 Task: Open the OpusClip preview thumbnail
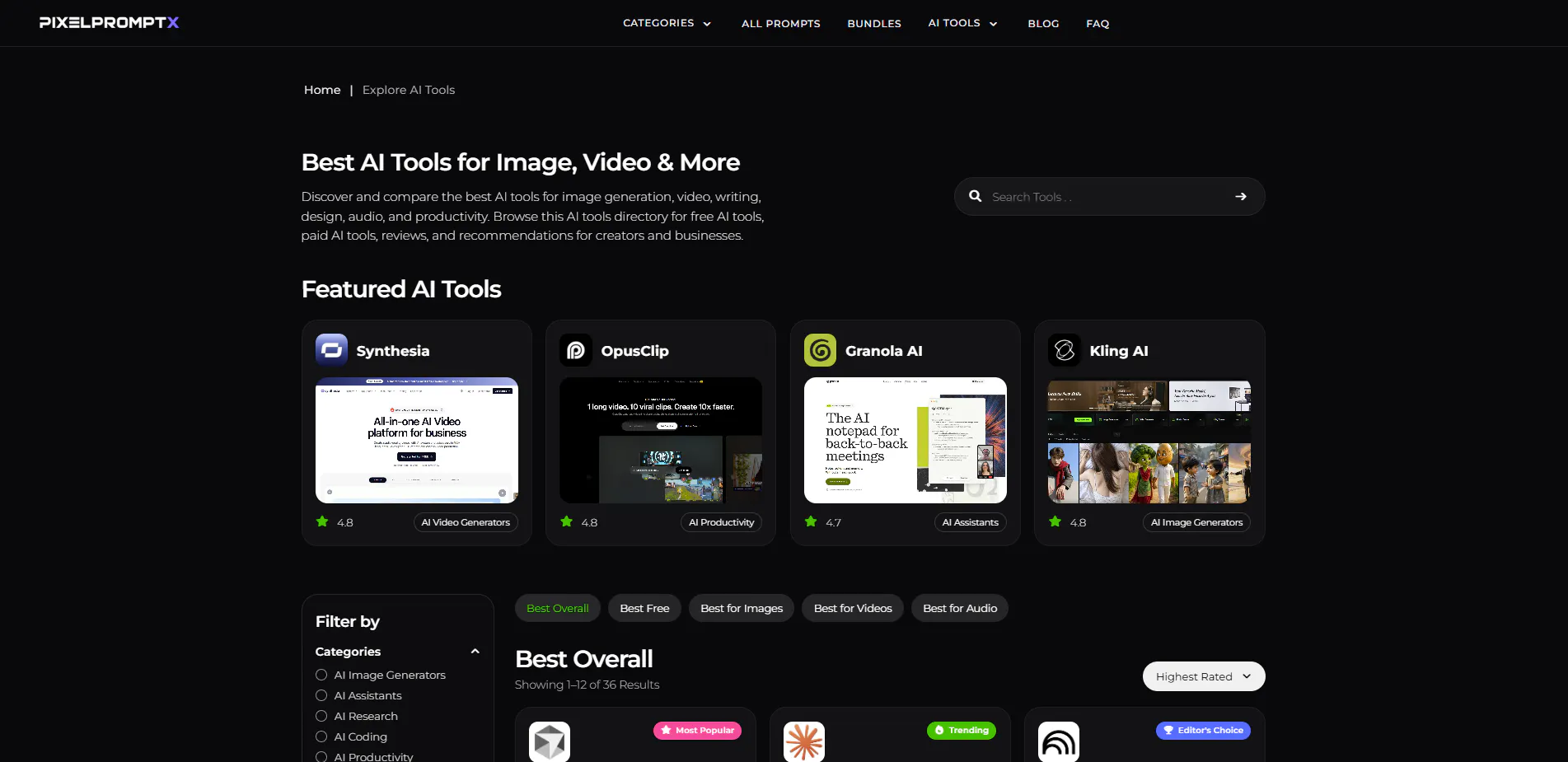point(661,440)
